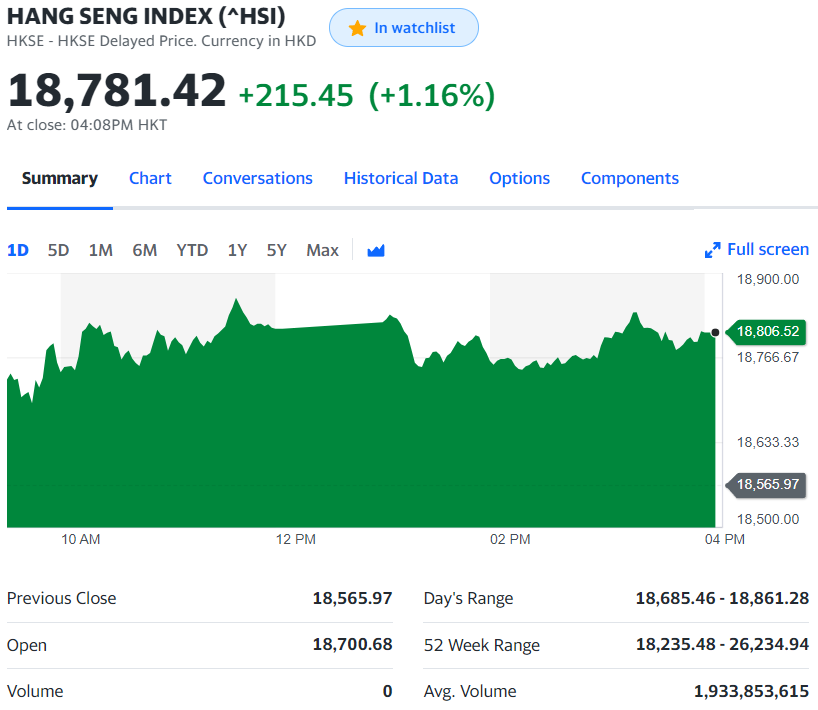
Task: Click the 02 PM axis label
Action: [x=510, y=539]
